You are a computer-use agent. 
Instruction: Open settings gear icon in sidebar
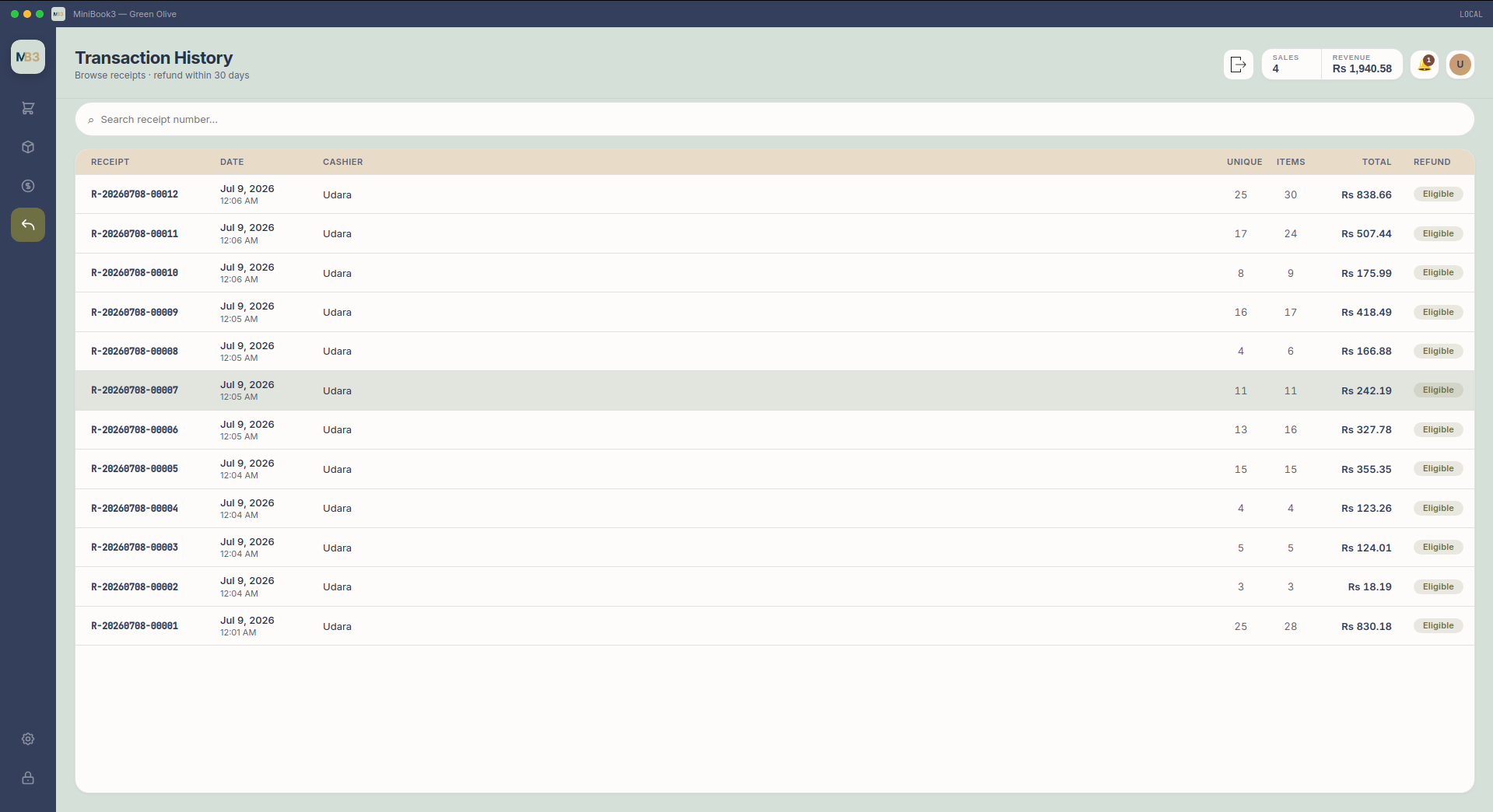28,739
